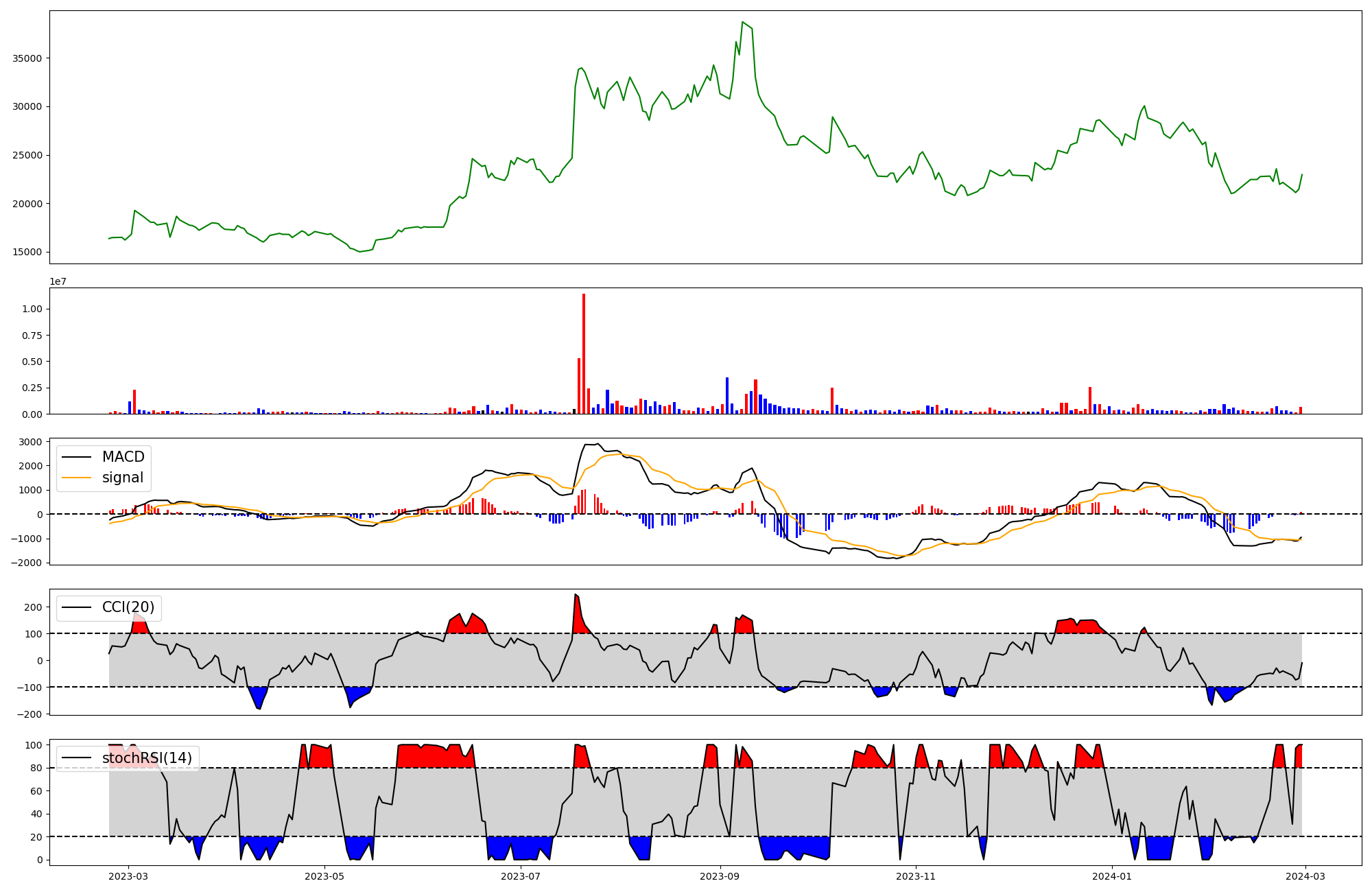This screenshot has width=1372, height=892.
Task: Click the 2023-09 x-axis date label
Action: pyautogui.click(x=720, y=876)
